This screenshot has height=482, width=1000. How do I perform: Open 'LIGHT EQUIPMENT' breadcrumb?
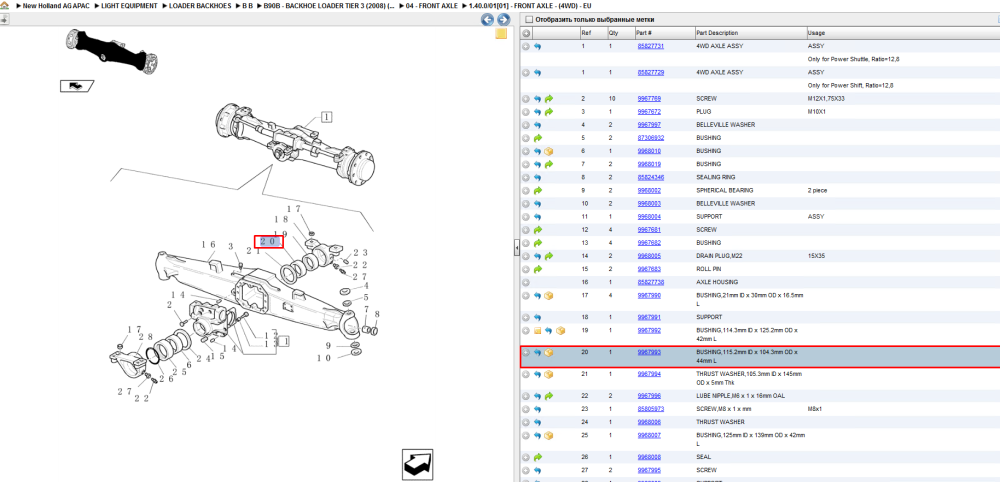pyautogui.click(x=129, y=5)
